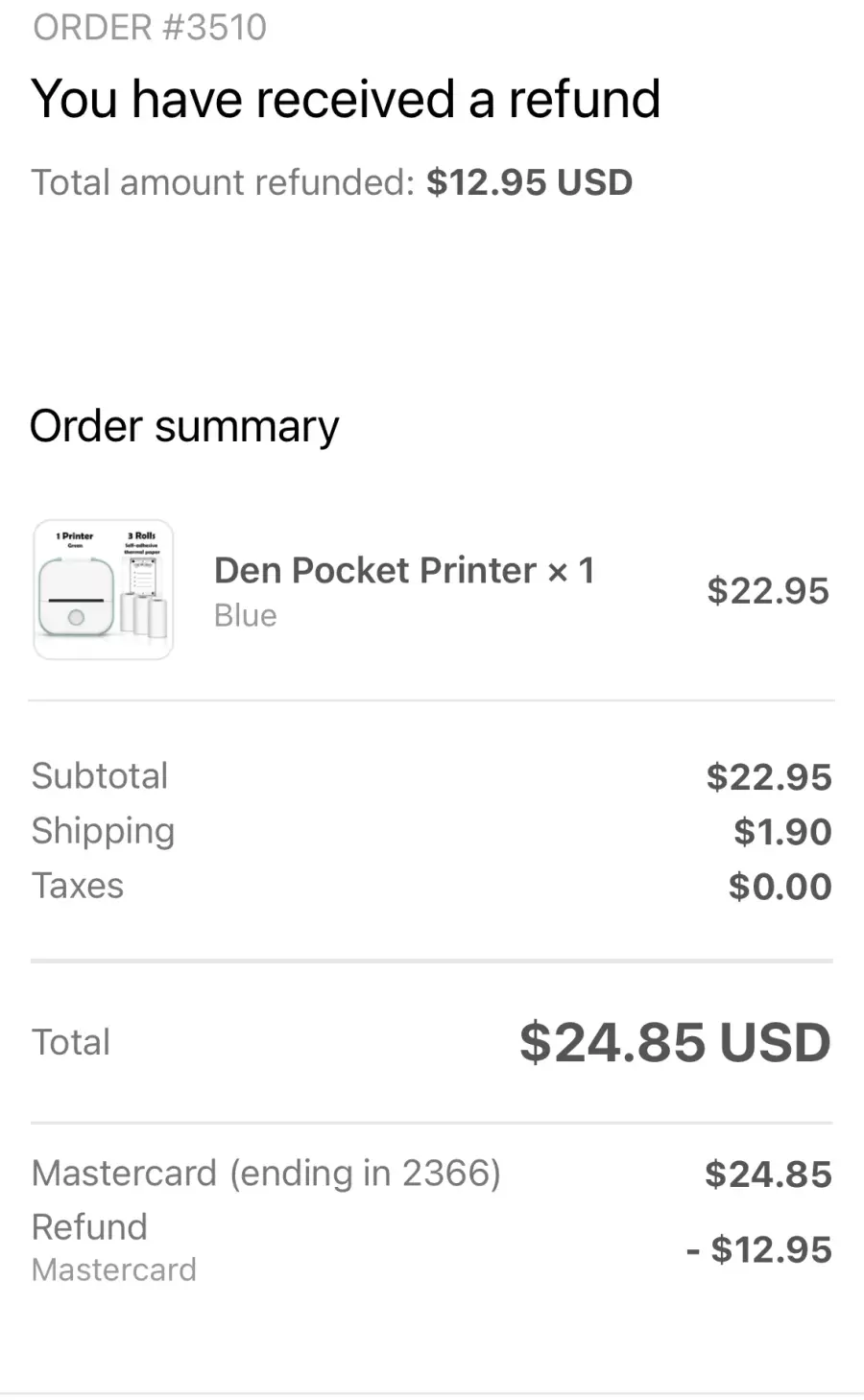864x1400 pixels.
Task: Select the order number #3510 text
Action: 150,27
